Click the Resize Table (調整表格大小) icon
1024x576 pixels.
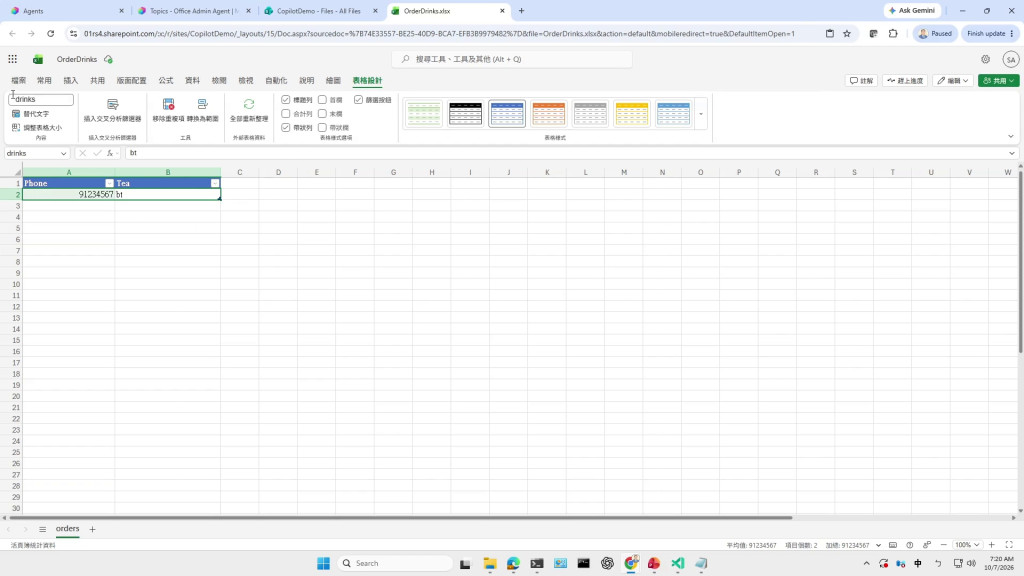tap(16, 127)
